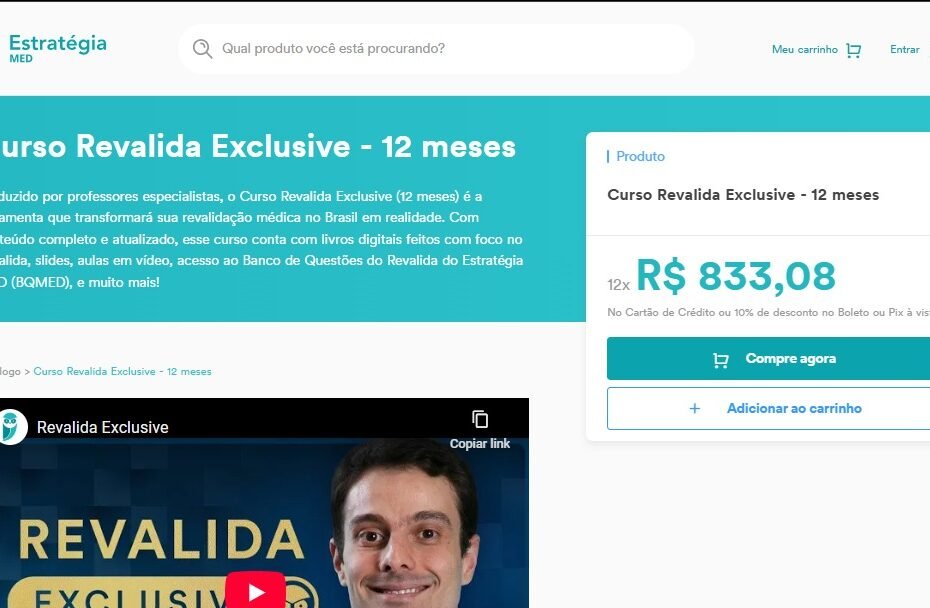Click the plus icon beside Adicionar ao carrinho
This screenshot has width=930, height=608.
[x=695, y=408]
